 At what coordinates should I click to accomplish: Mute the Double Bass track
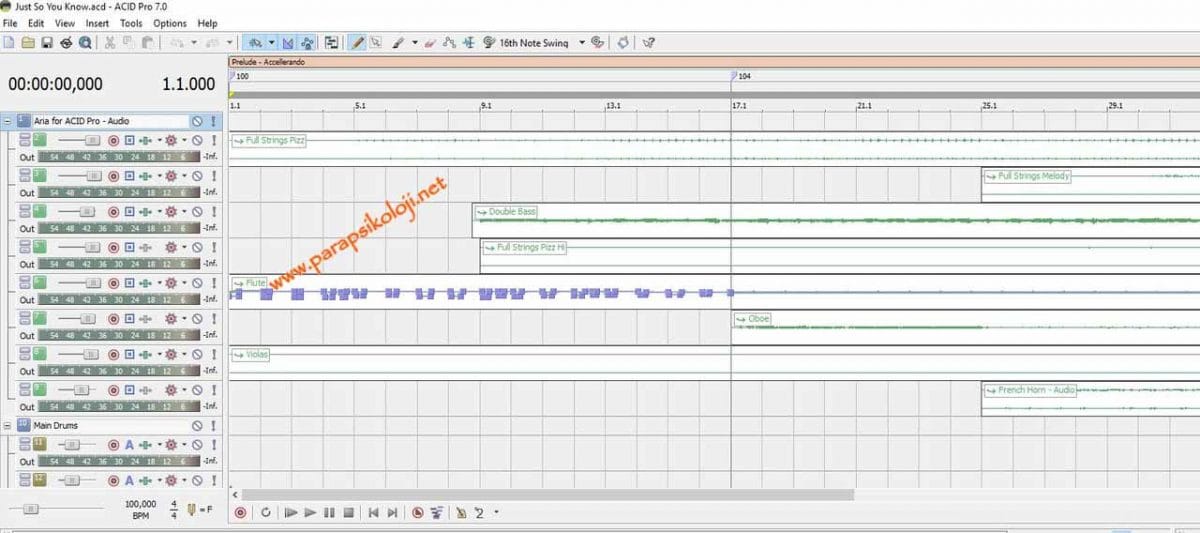(197, 212)
